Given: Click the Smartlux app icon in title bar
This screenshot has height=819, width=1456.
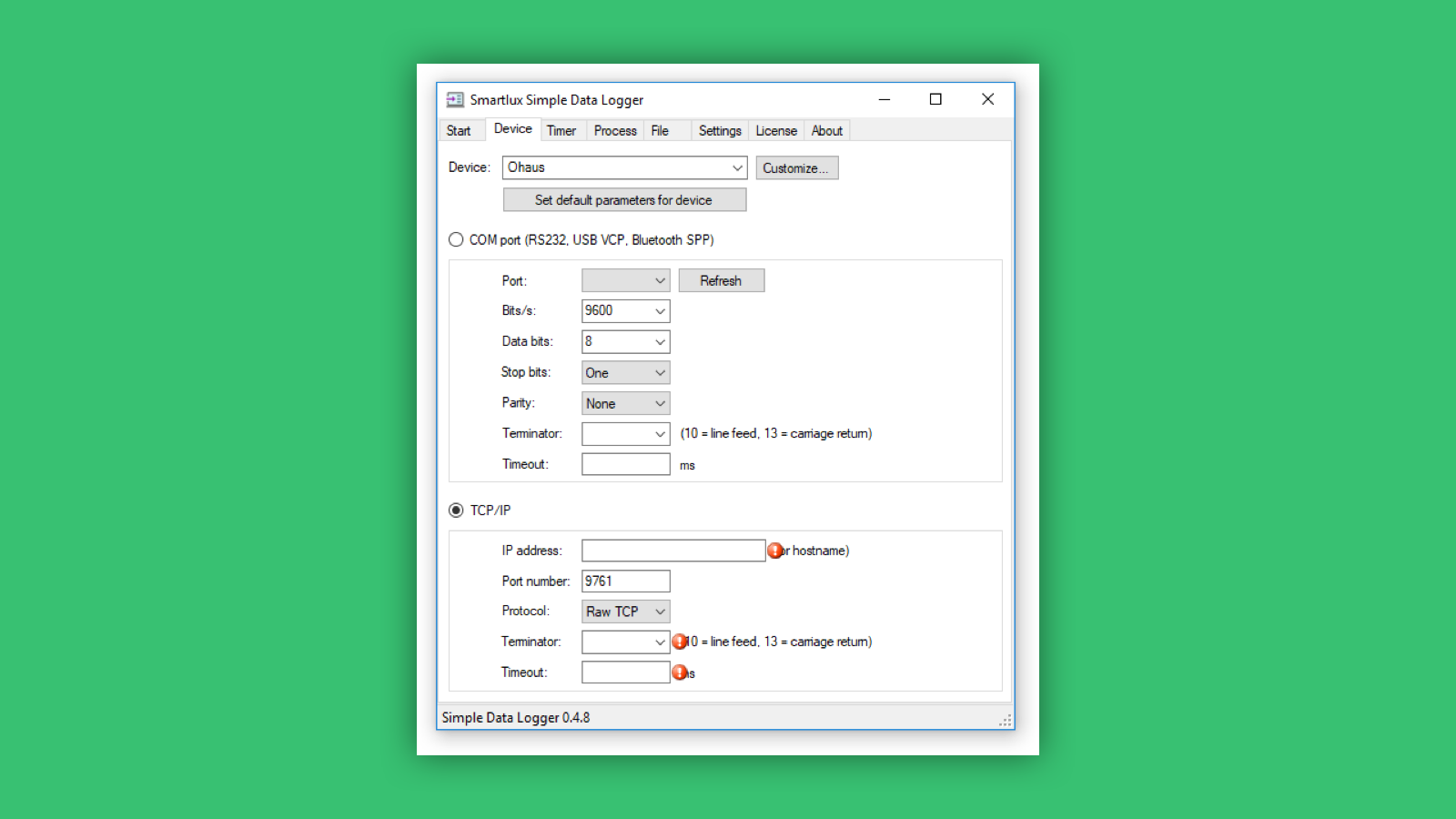Looking at the screenshot, I should pyautogui.click(x=455, y=100).
